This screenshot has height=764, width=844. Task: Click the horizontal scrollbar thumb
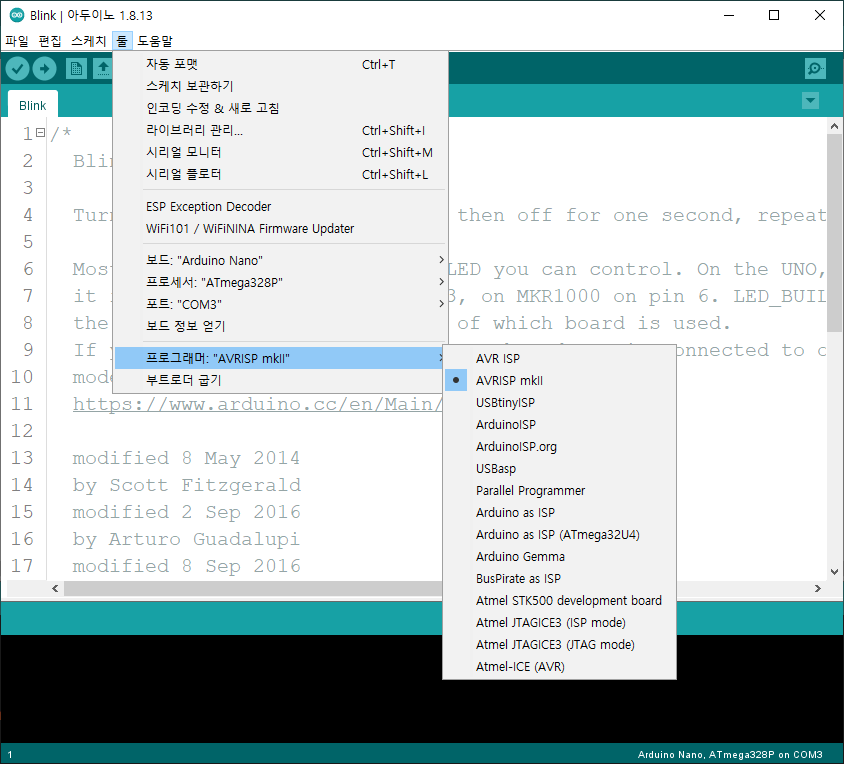253,588
